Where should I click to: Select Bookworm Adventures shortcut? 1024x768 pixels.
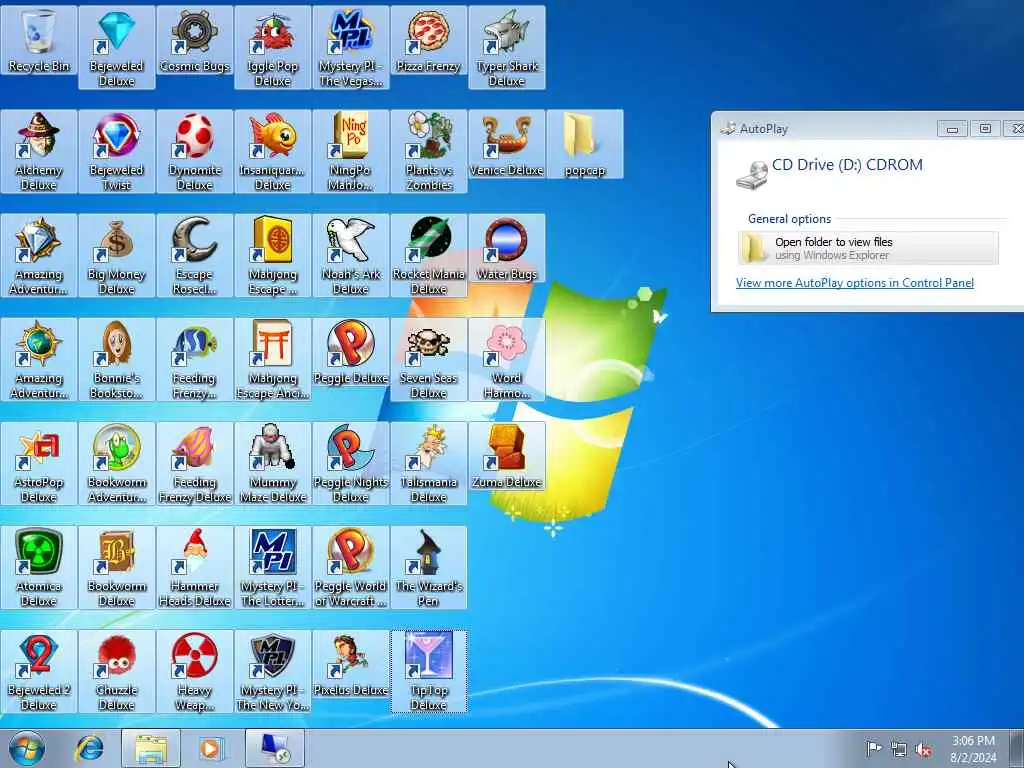click(x=117, y=464)
